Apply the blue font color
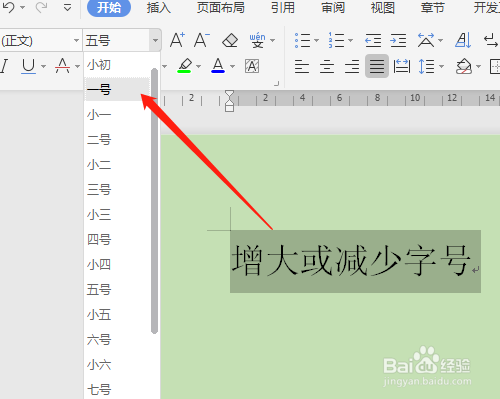This screenshot has height=399, width=500. (x=218, y=66)
